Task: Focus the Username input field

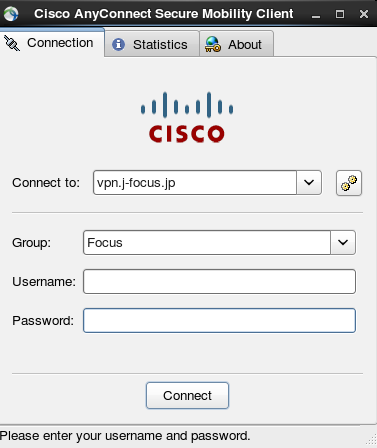Action: coord(219,282)
